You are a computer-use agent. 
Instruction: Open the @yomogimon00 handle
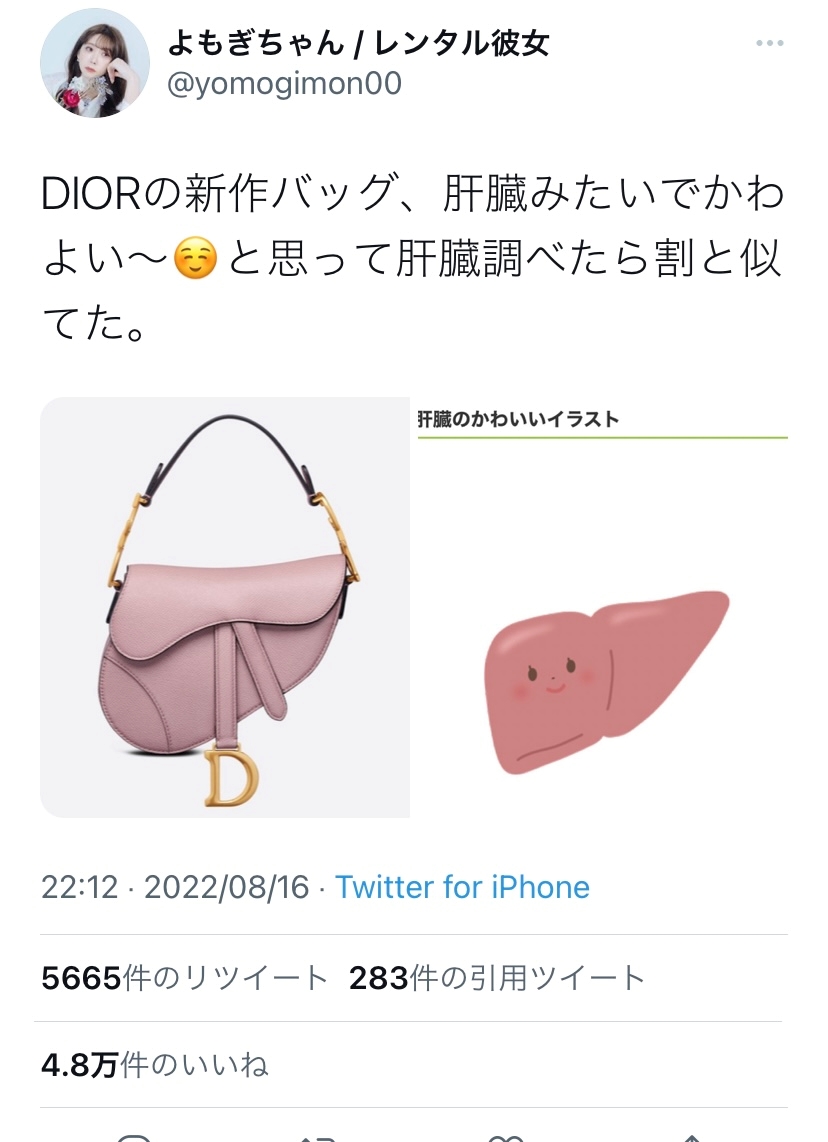click(x=284, y=84)
